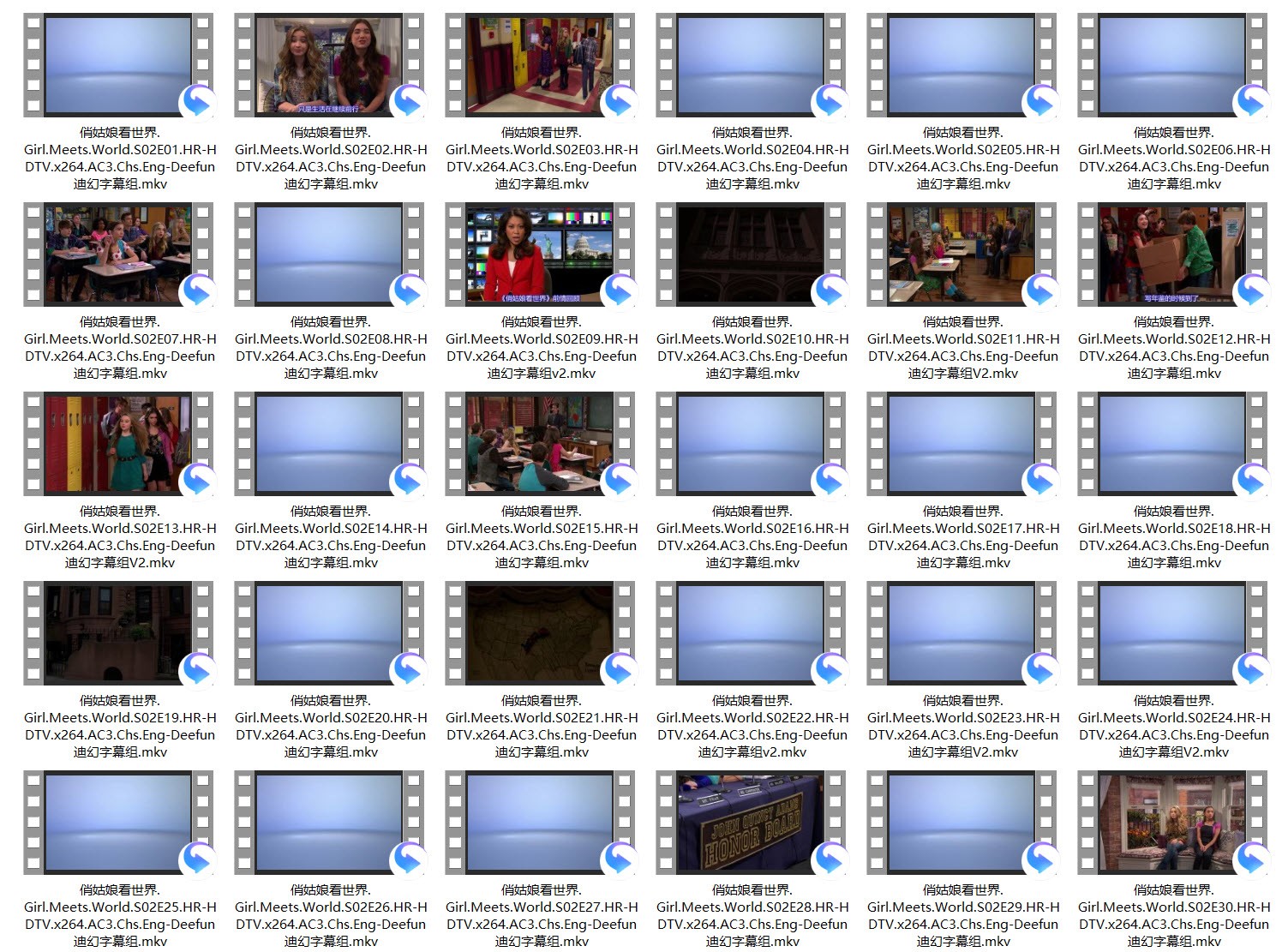Click the filename text of S02E22 v2
1282x952 pixels.
(752, 734)
